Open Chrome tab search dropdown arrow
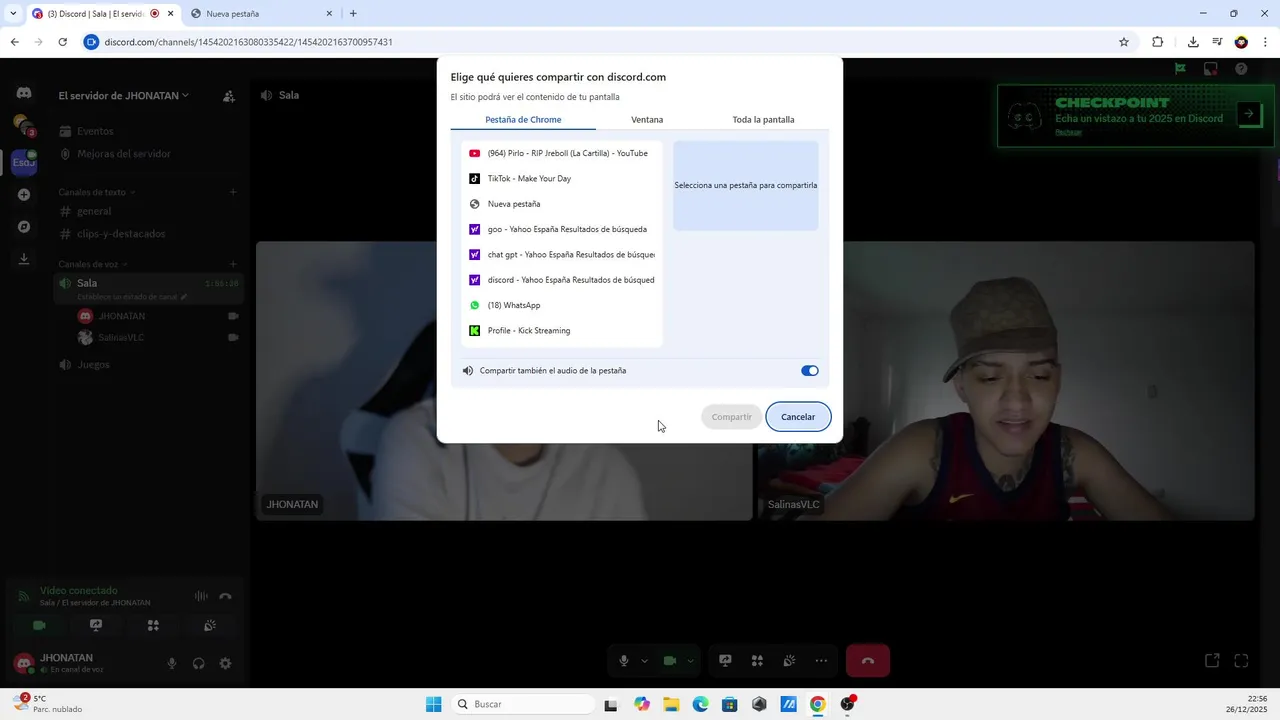The height and width of the screenshot is (720, 1280). 13,14
